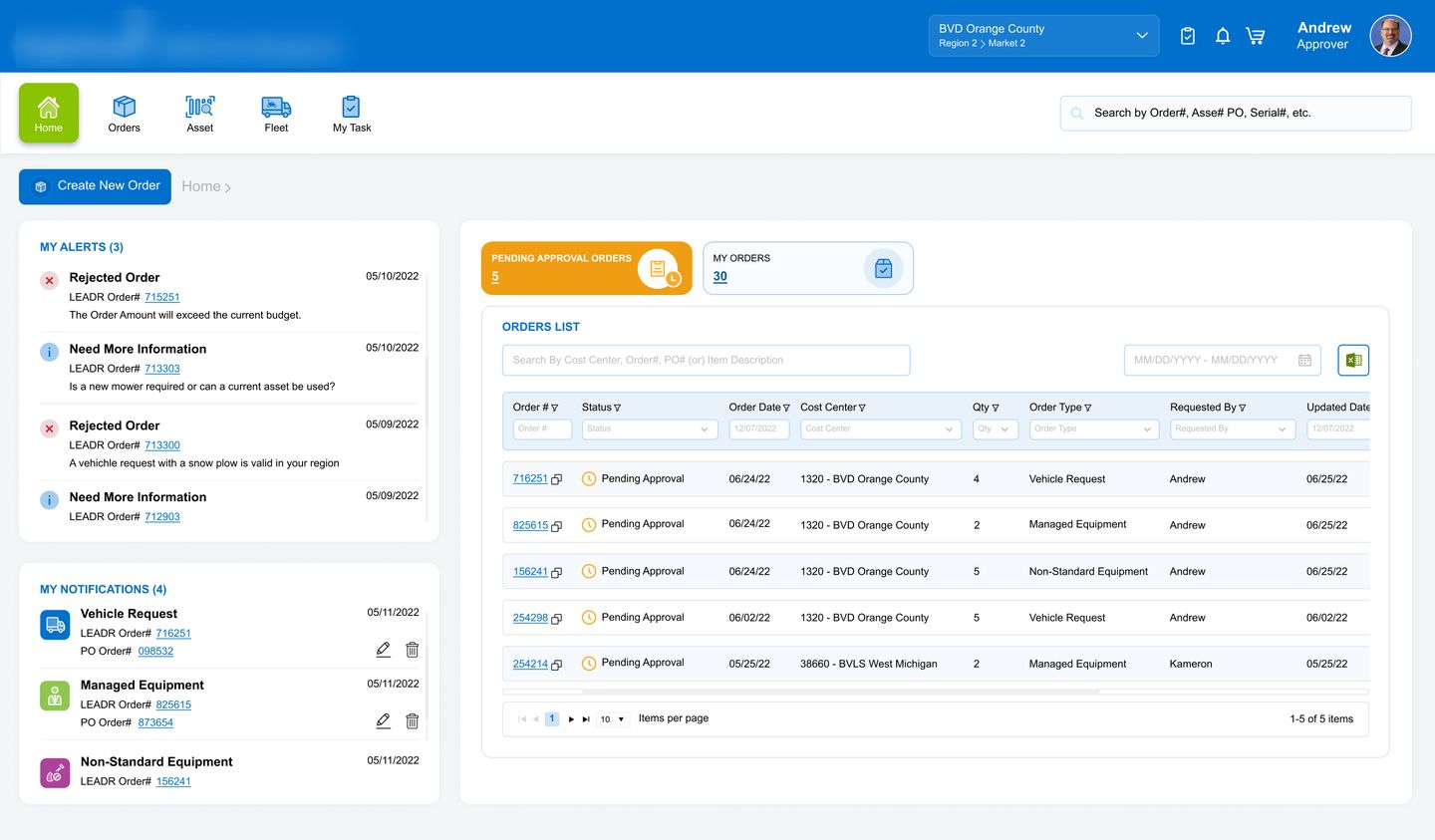This screenshot has height=840, width=1435.
Task: Open the Status filter dropdown
Action: tap(650, 429)
